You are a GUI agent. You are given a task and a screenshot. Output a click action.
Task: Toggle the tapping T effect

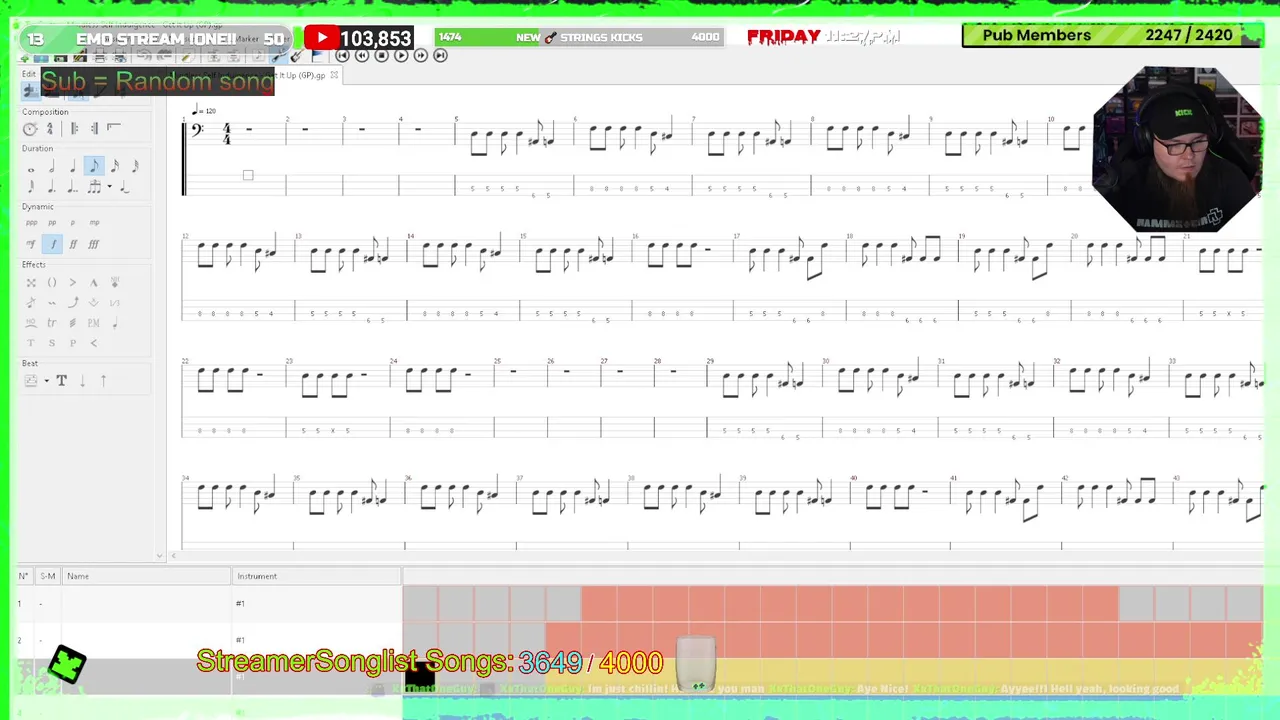[x=31, y=343]
